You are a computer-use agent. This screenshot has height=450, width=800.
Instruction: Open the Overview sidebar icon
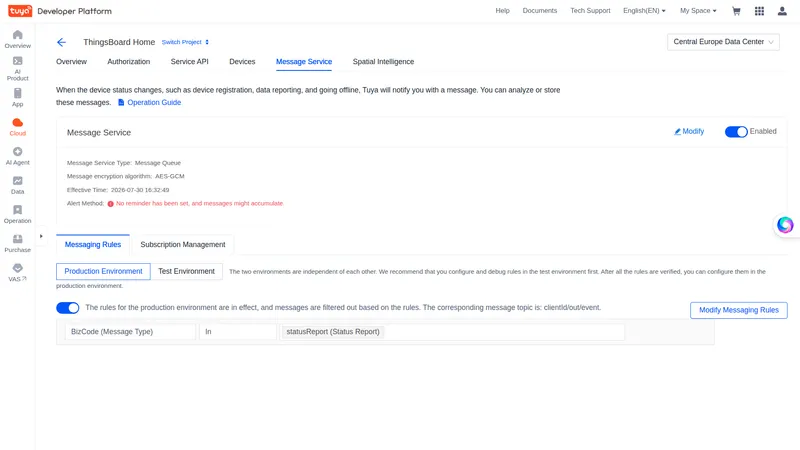point(17,39)
